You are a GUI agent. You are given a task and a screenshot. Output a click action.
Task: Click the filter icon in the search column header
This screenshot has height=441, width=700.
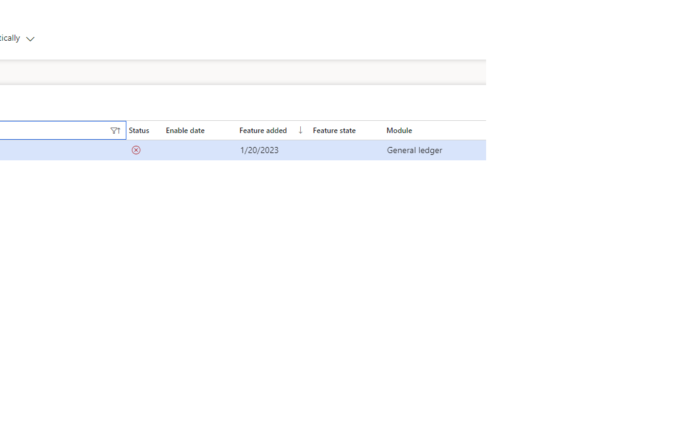click(x=115, y=130)
